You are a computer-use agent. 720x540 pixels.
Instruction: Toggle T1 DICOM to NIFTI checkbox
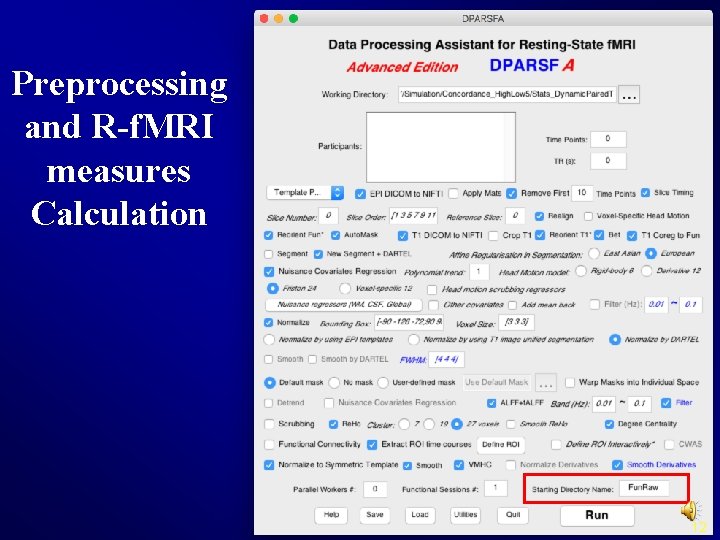tap(403, 236)
